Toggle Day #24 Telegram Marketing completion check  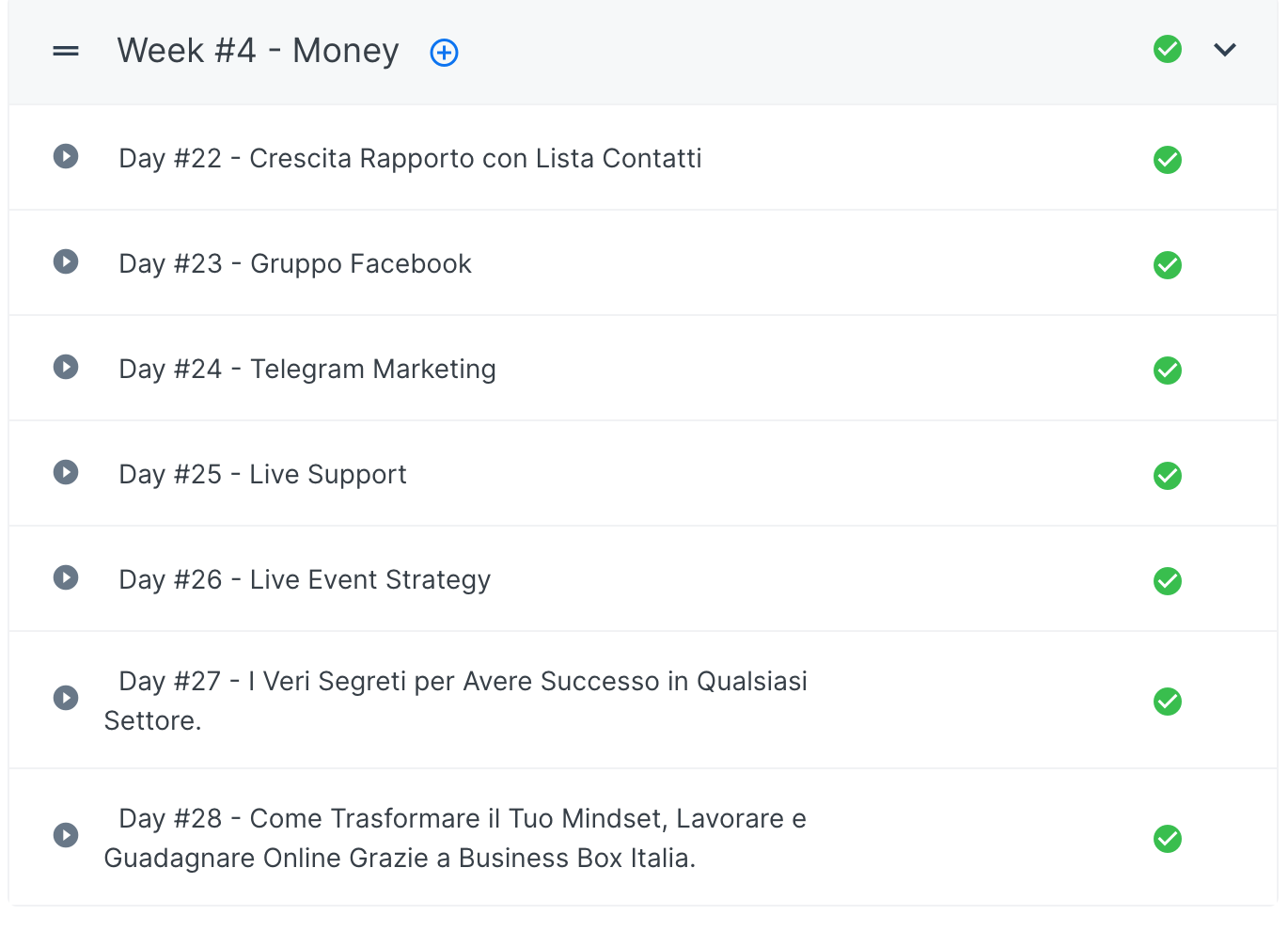(x=1167, y=371)
